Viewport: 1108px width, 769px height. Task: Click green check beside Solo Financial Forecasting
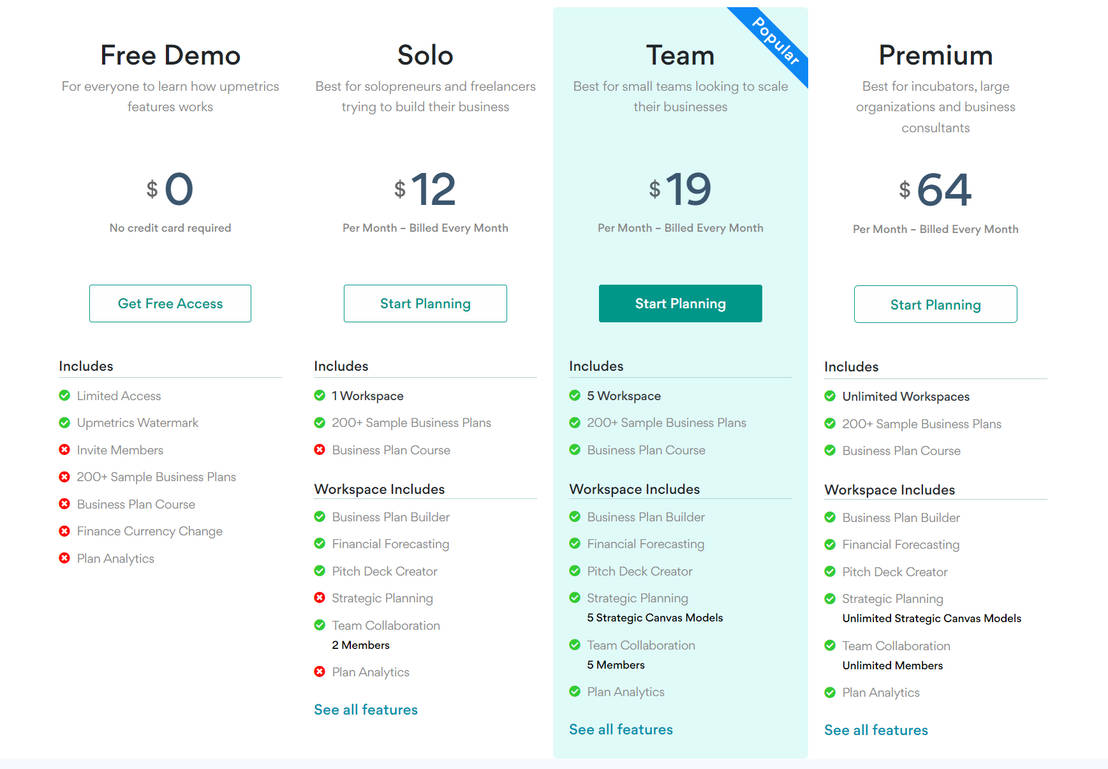(319, 544)
